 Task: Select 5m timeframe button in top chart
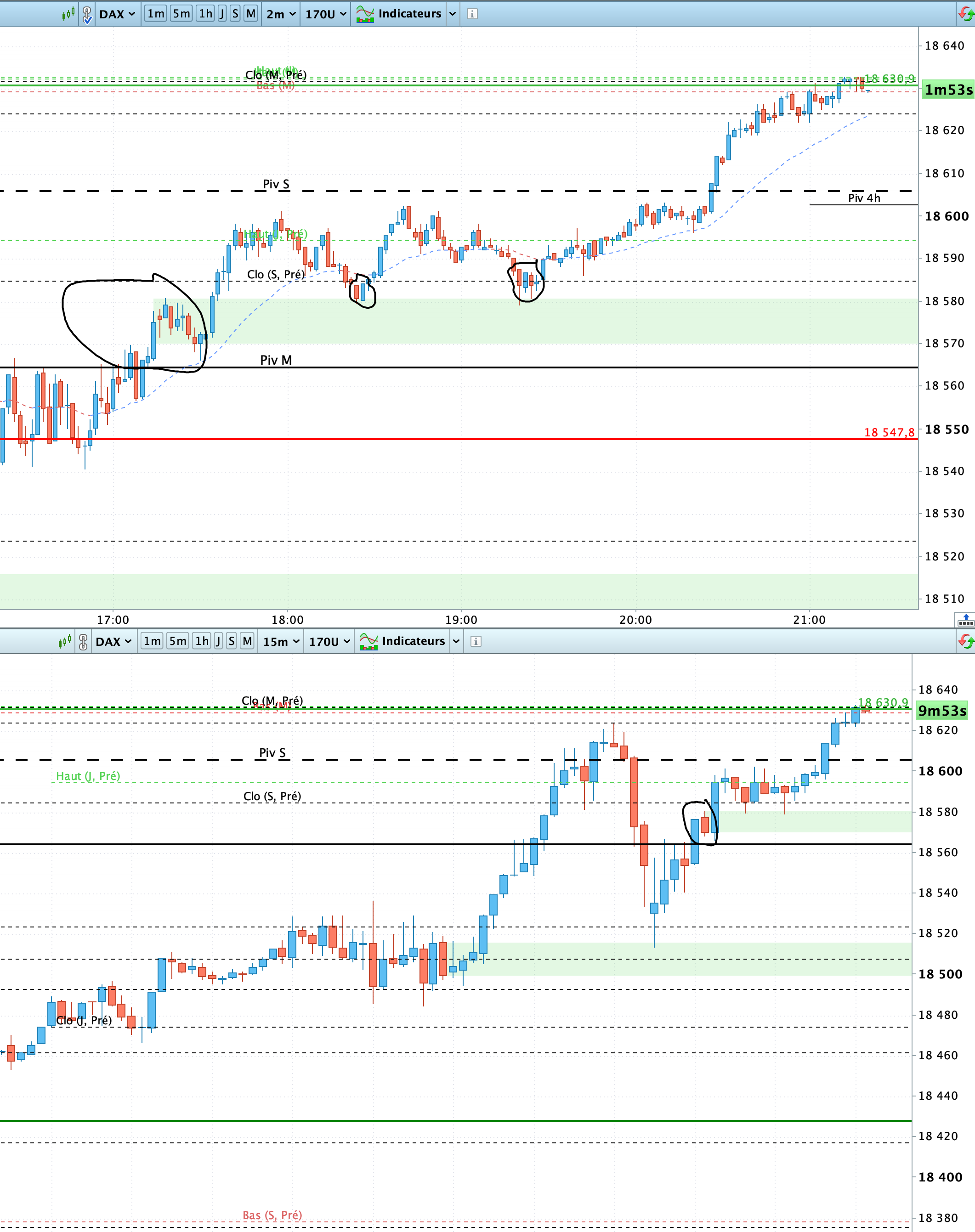click(x=181, y=14)
